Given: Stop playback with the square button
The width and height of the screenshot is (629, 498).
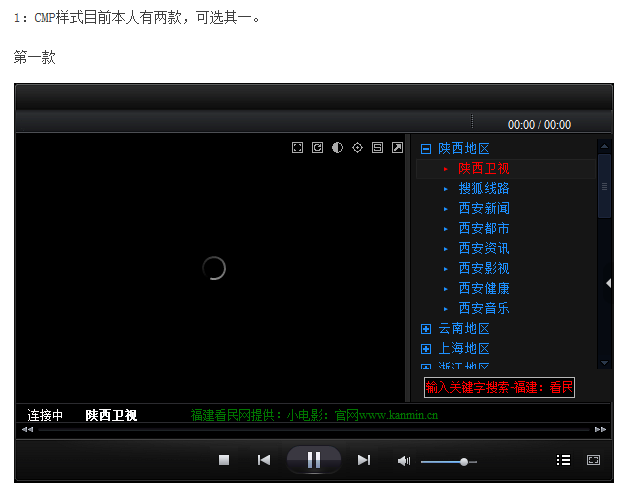Looking at the screenshot, I should coord(224,460).
